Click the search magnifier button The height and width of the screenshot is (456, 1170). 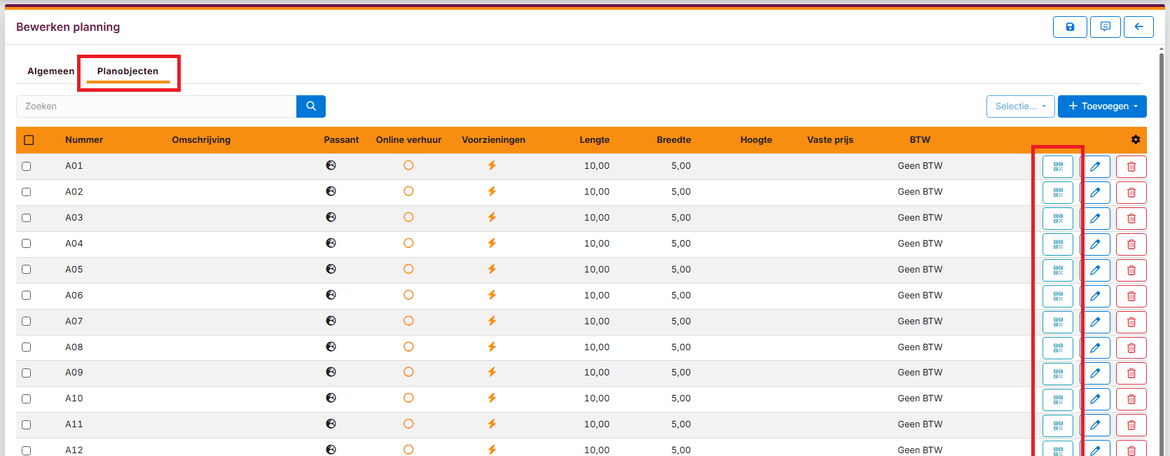(x=311, y=106)
